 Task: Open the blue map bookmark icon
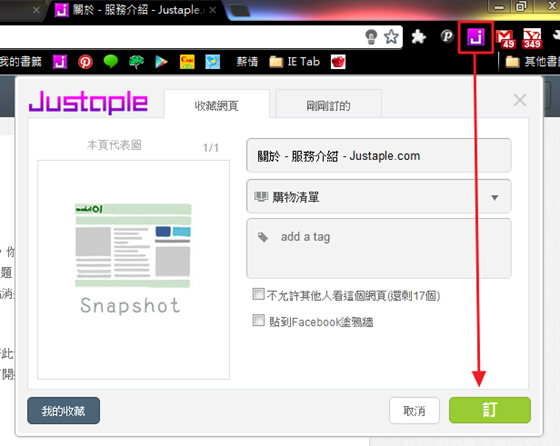212,62
